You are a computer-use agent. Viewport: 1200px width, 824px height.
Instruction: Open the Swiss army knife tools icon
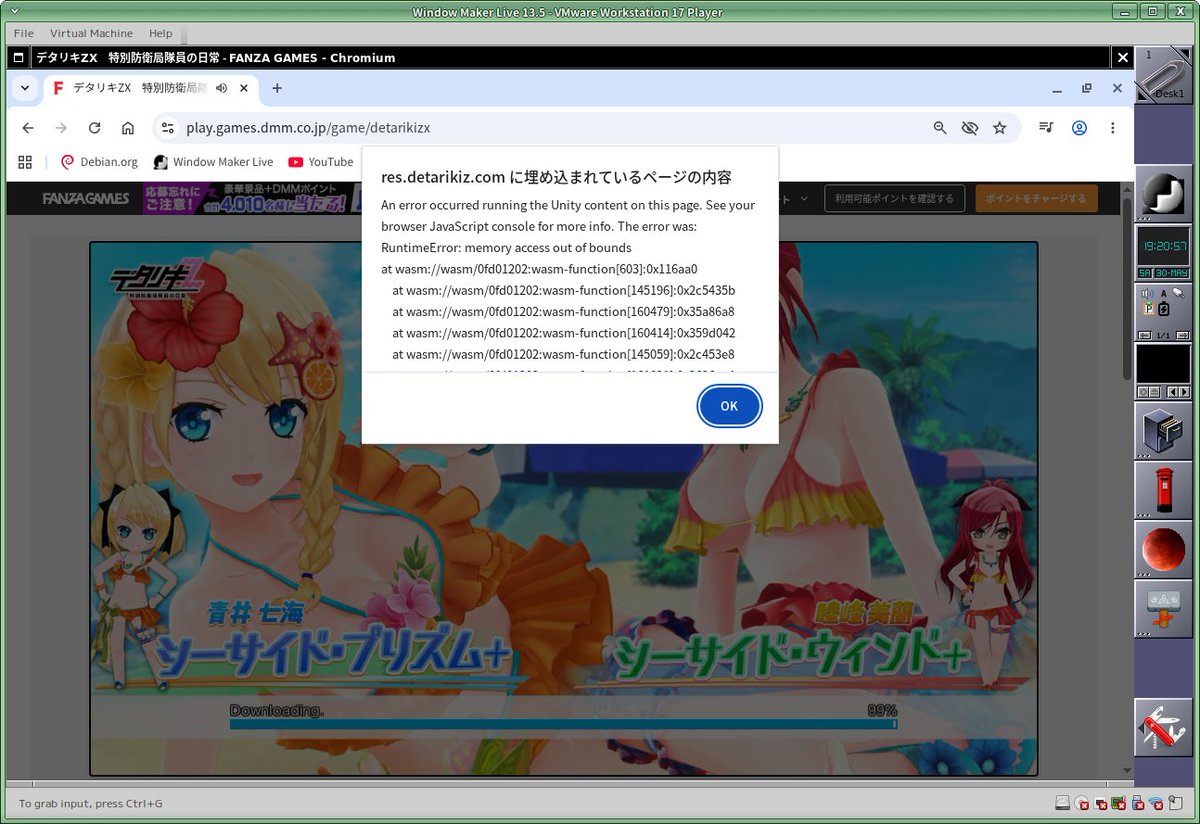click(x=1164, y=726)
